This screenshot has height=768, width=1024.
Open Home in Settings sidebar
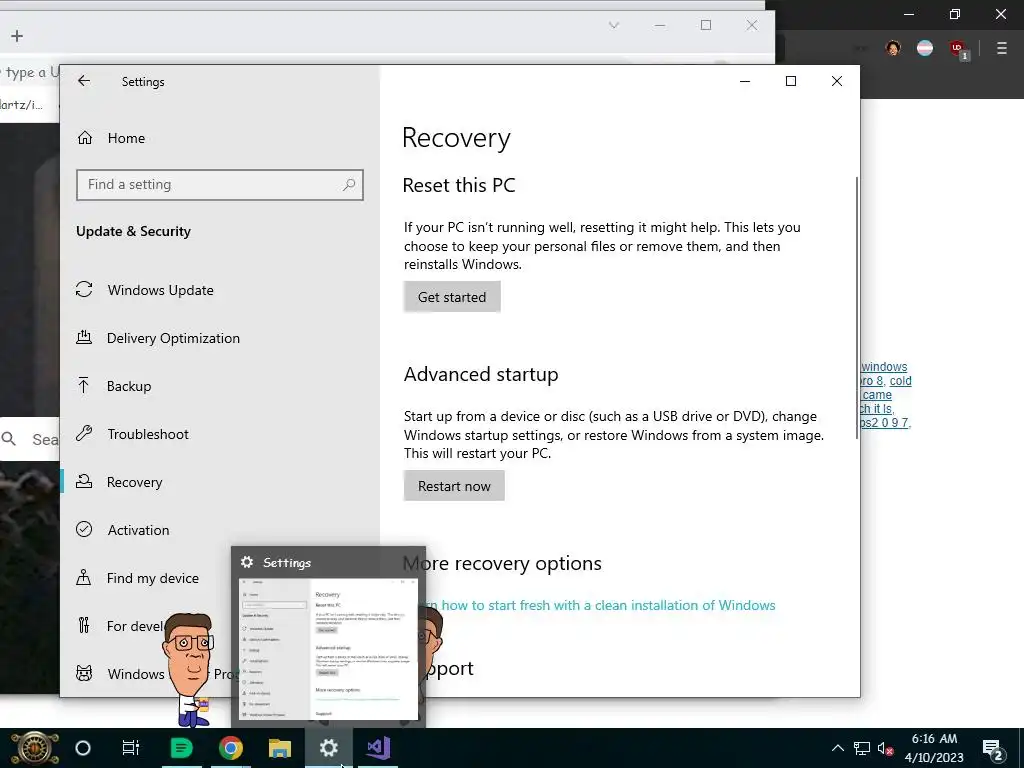coord(126,138)
